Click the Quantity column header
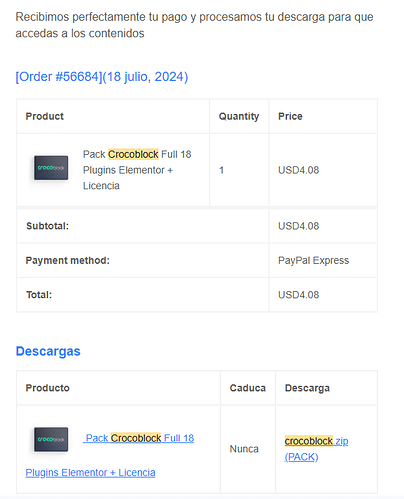This screenshot has width=404, height=499. coord(239,116)
